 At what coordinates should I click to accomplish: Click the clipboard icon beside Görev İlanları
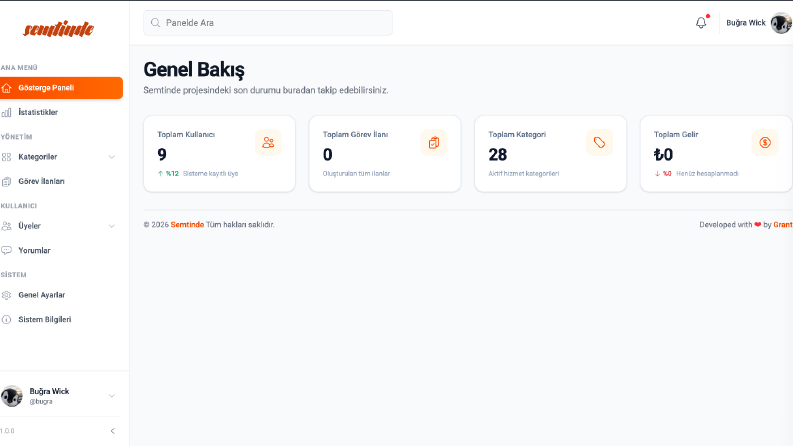[x=7, y=182]
